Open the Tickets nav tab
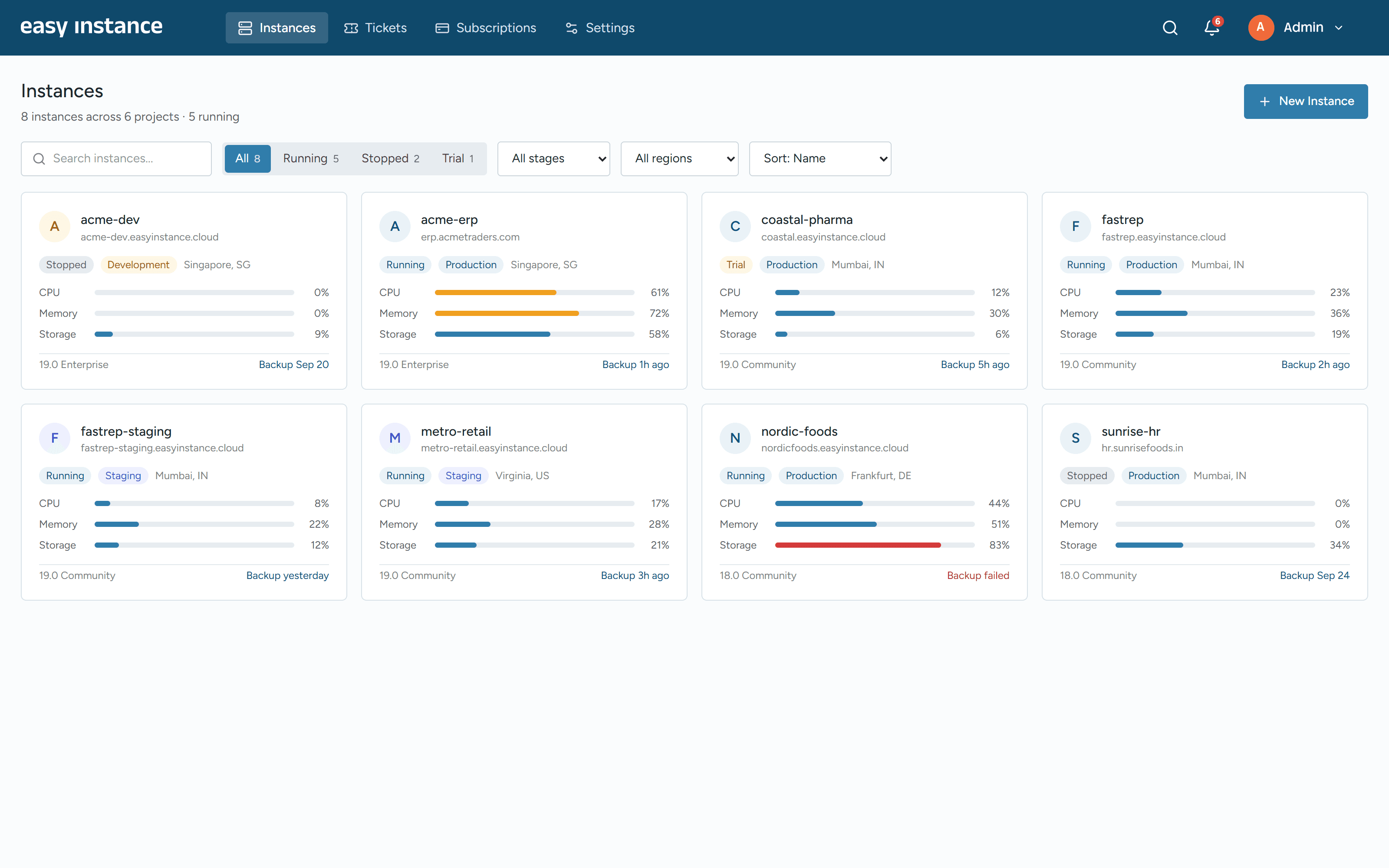Screen dimensions: 1389x868 coord(375,27)
